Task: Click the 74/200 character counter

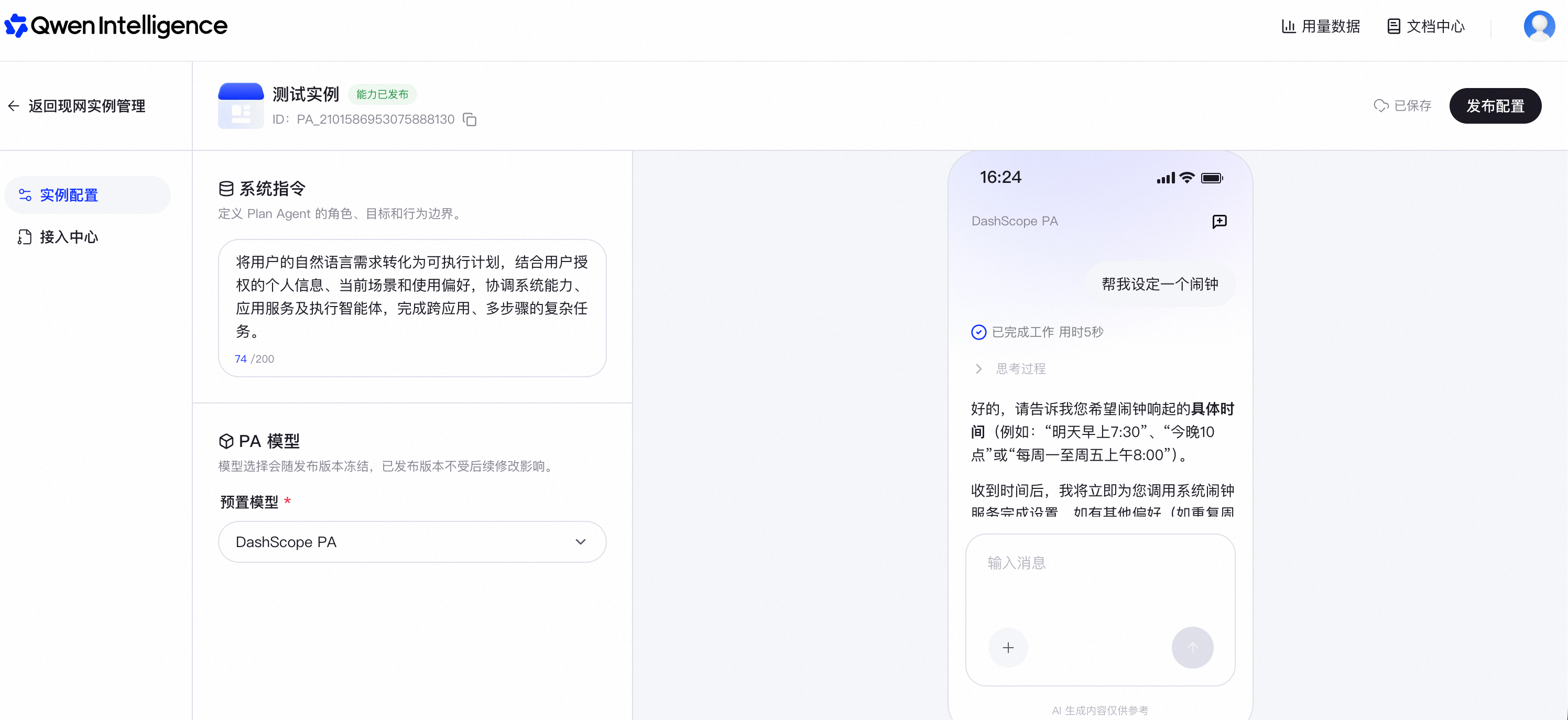Action: pos(255,359)
